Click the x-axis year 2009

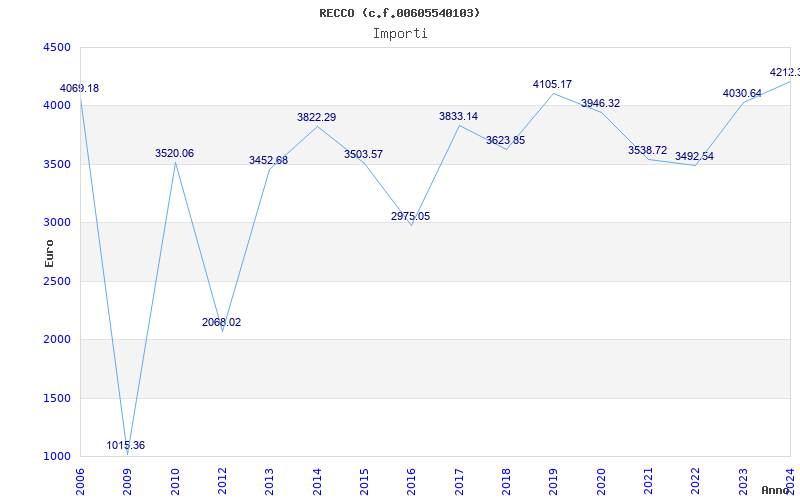pos(128,482)
